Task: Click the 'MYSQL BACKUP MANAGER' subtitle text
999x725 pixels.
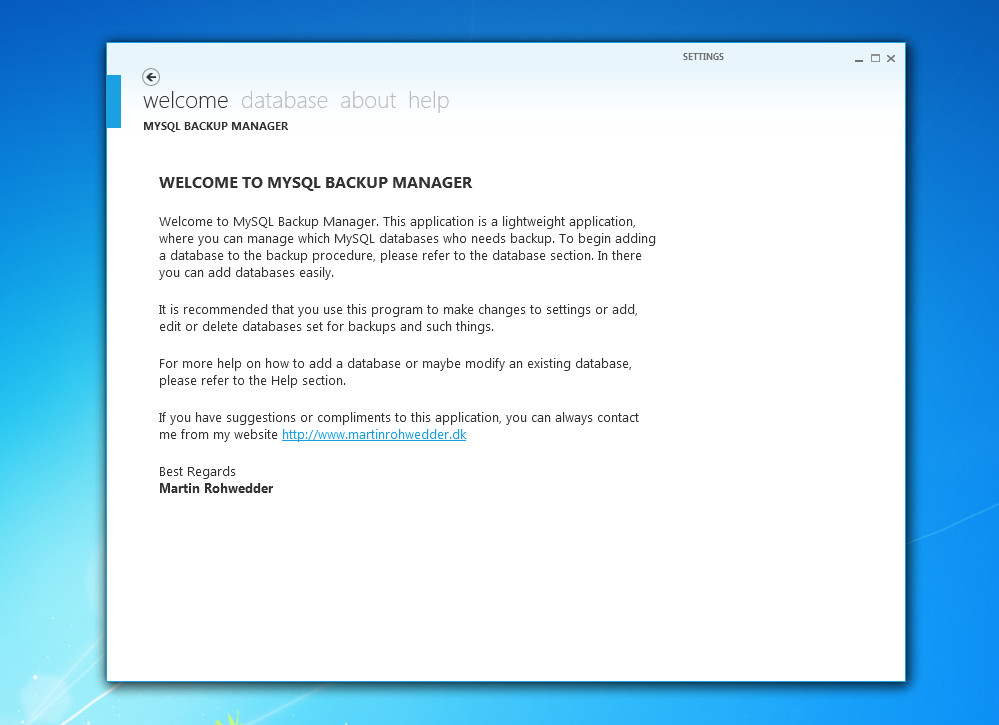Action: point(215,126)
